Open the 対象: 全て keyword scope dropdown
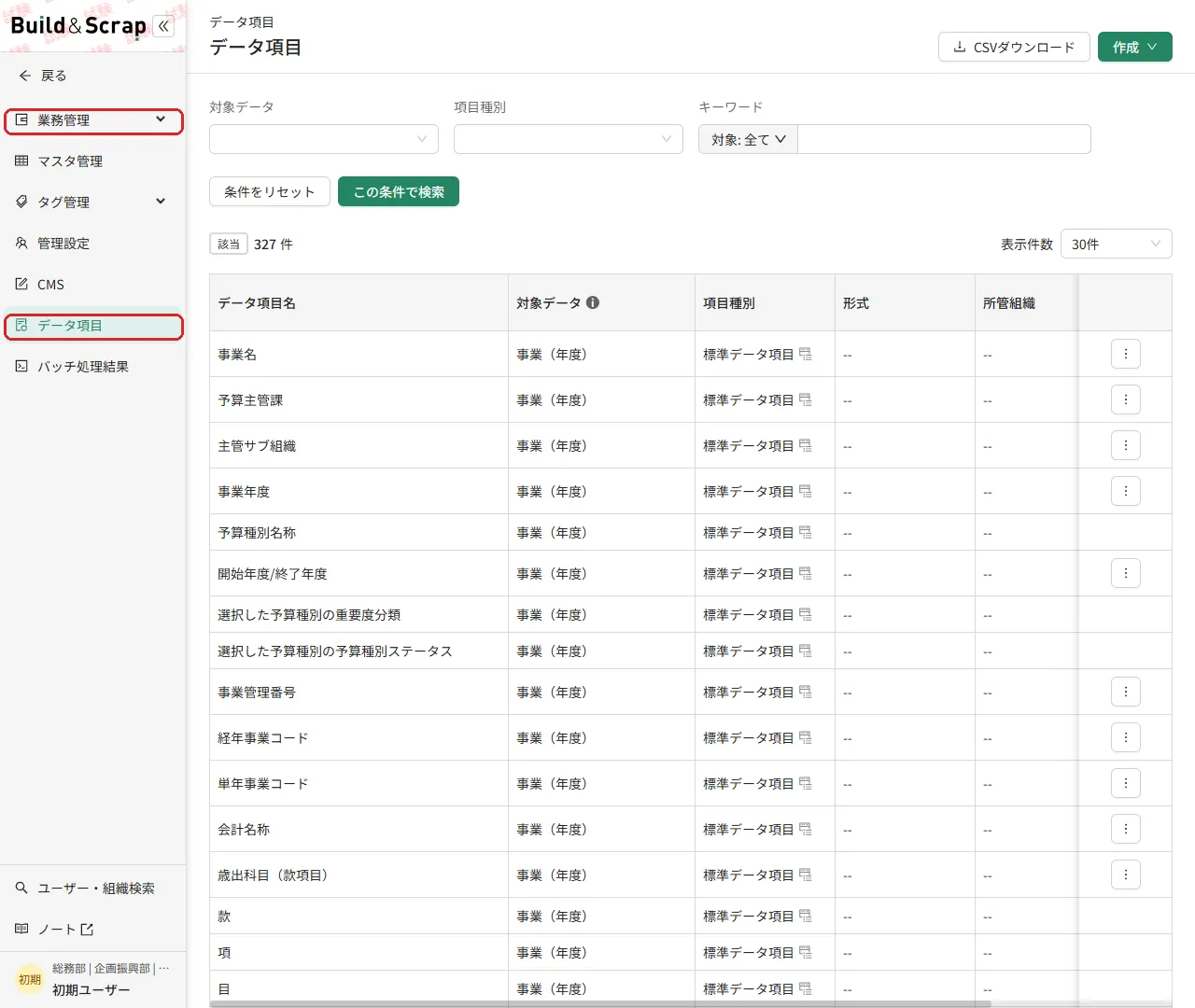This screenshot has width=1195, height=1008. point(748,139)
